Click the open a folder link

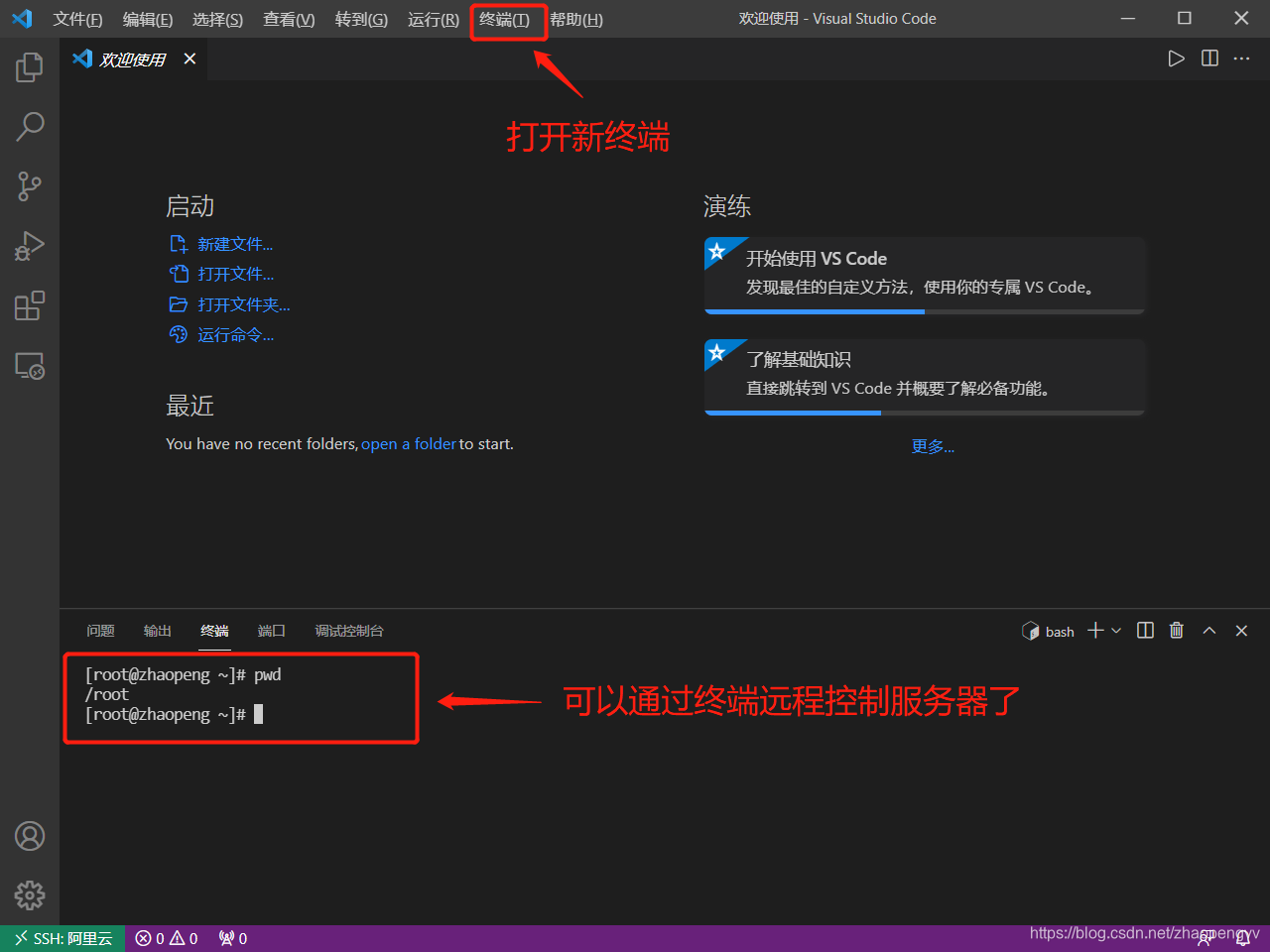pos(409,444)
